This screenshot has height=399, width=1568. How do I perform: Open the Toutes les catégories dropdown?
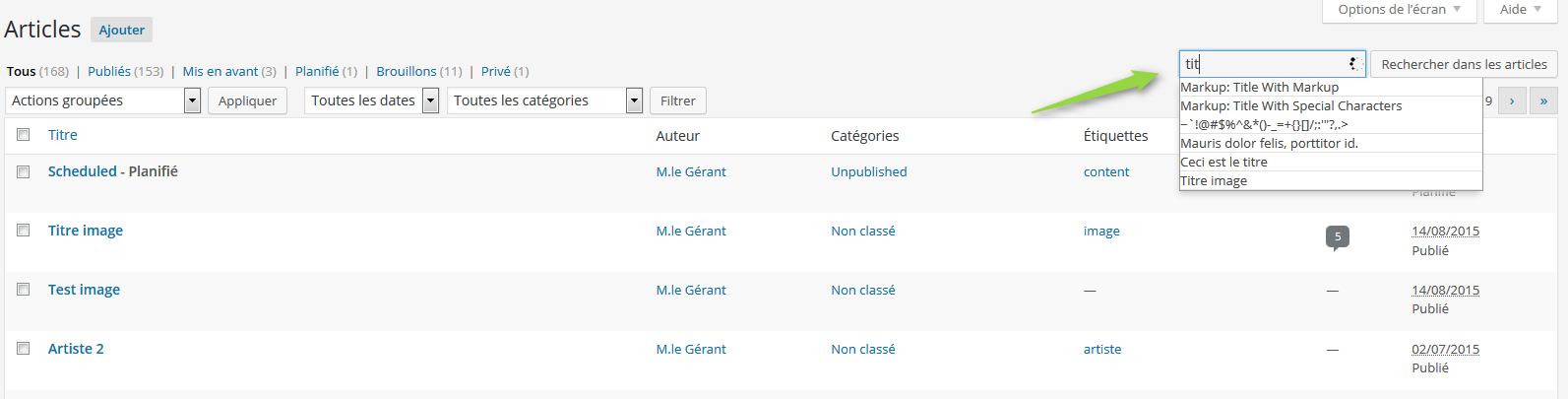tap(544, 100)
